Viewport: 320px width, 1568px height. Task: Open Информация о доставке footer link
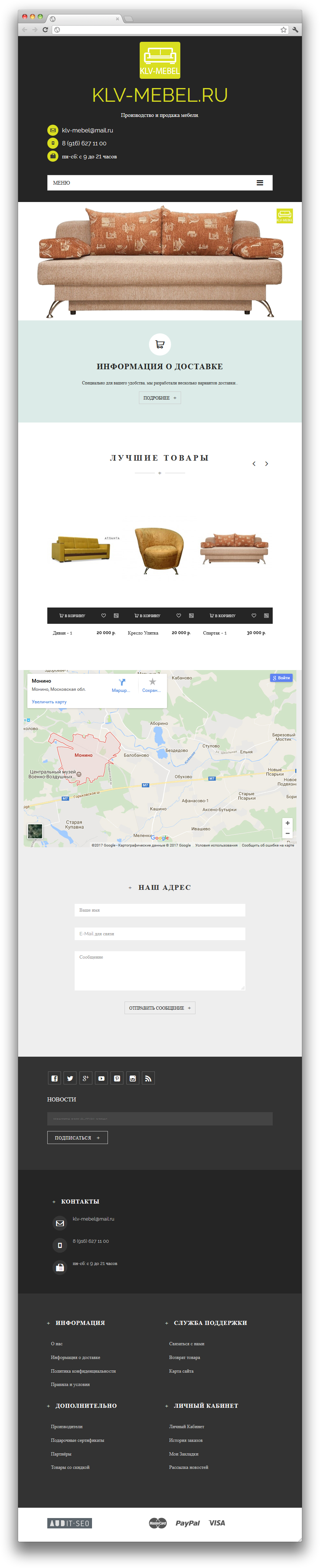click(x=75, y=1357)
